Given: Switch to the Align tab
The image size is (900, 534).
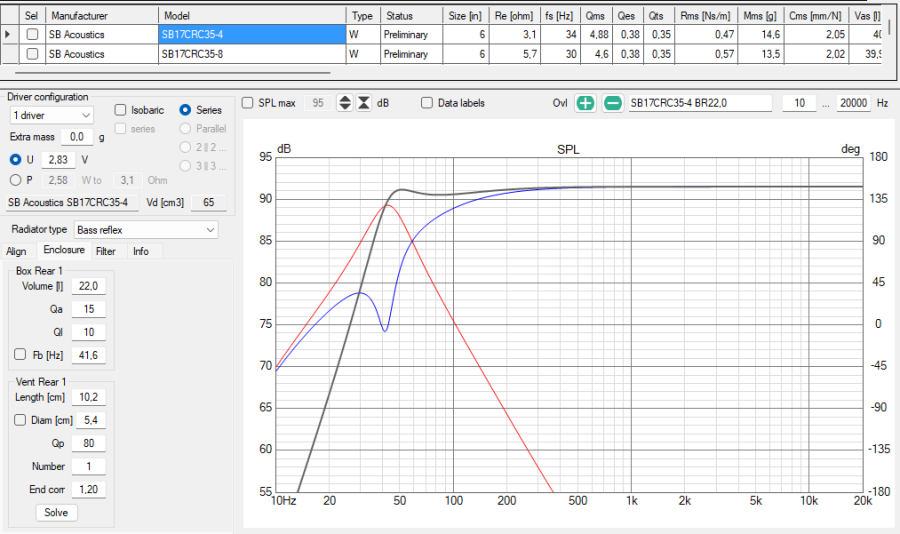Looking at the screenshot, I should click(x=17, y=251).
